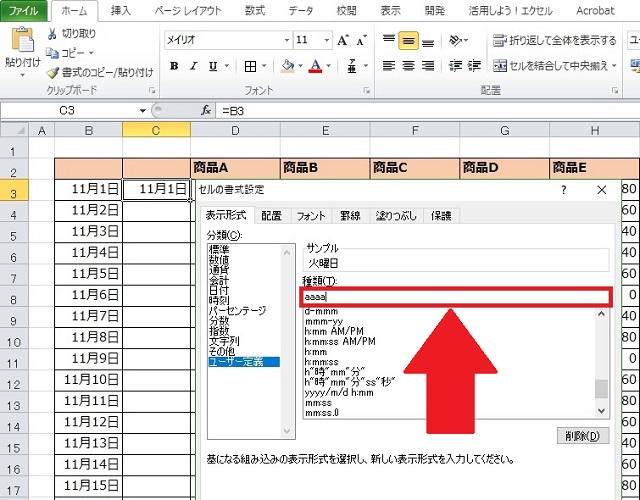
Task: Decrease cell indent
Action: coord(455,65)
